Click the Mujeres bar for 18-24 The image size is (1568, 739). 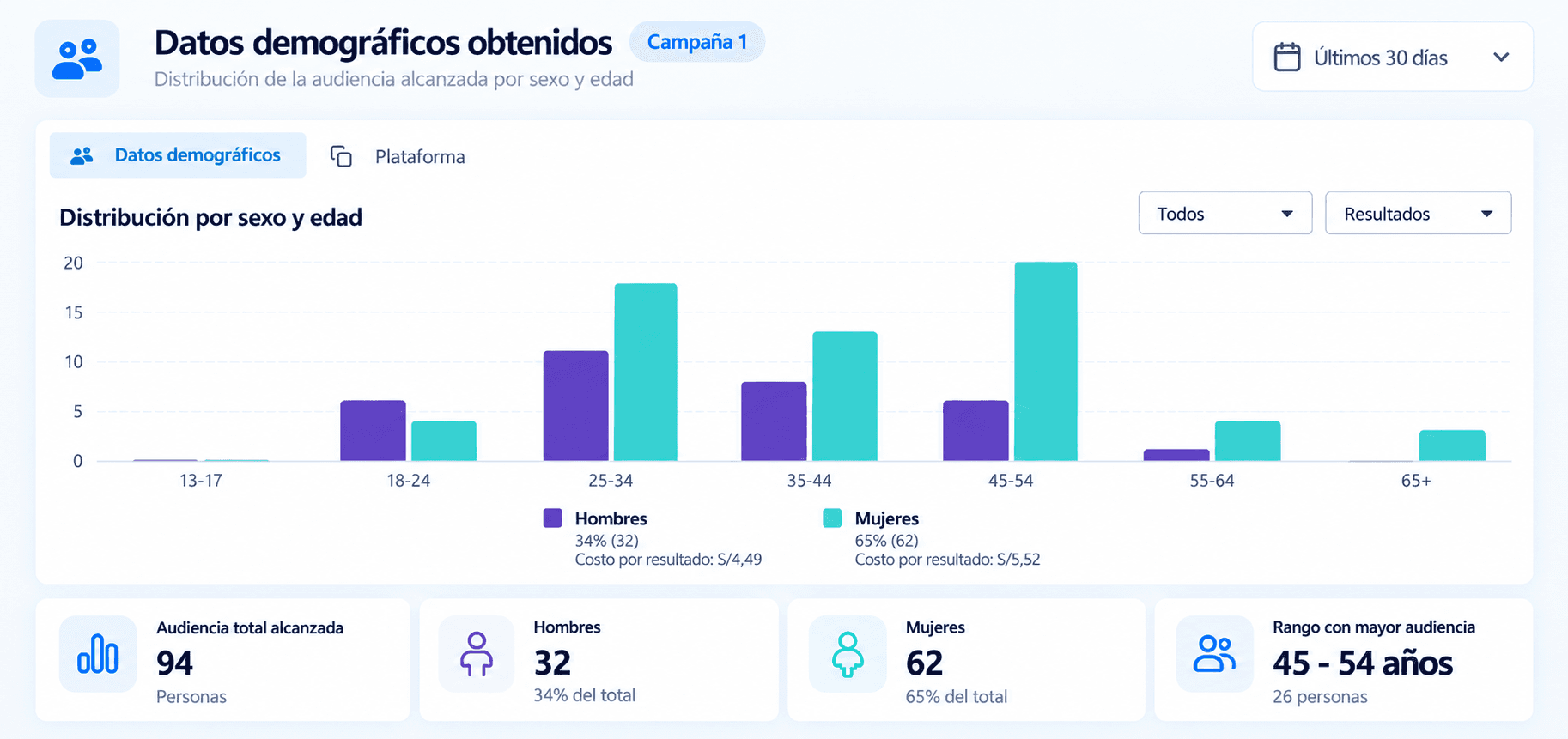point(444,441)
